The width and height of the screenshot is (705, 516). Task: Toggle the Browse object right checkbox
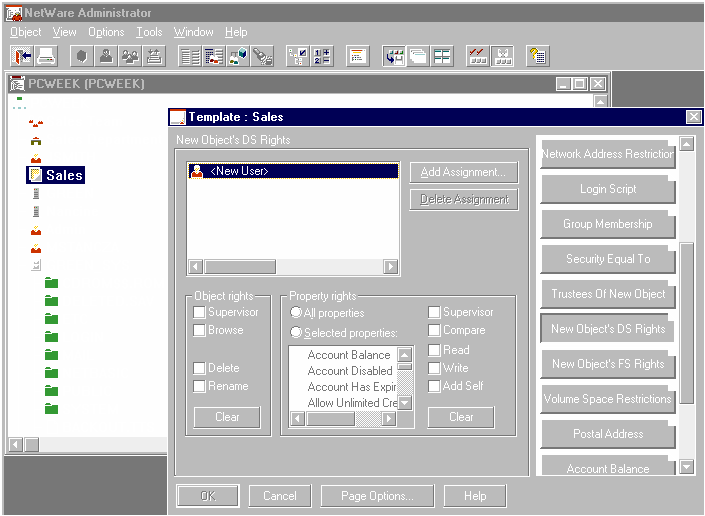199,330
